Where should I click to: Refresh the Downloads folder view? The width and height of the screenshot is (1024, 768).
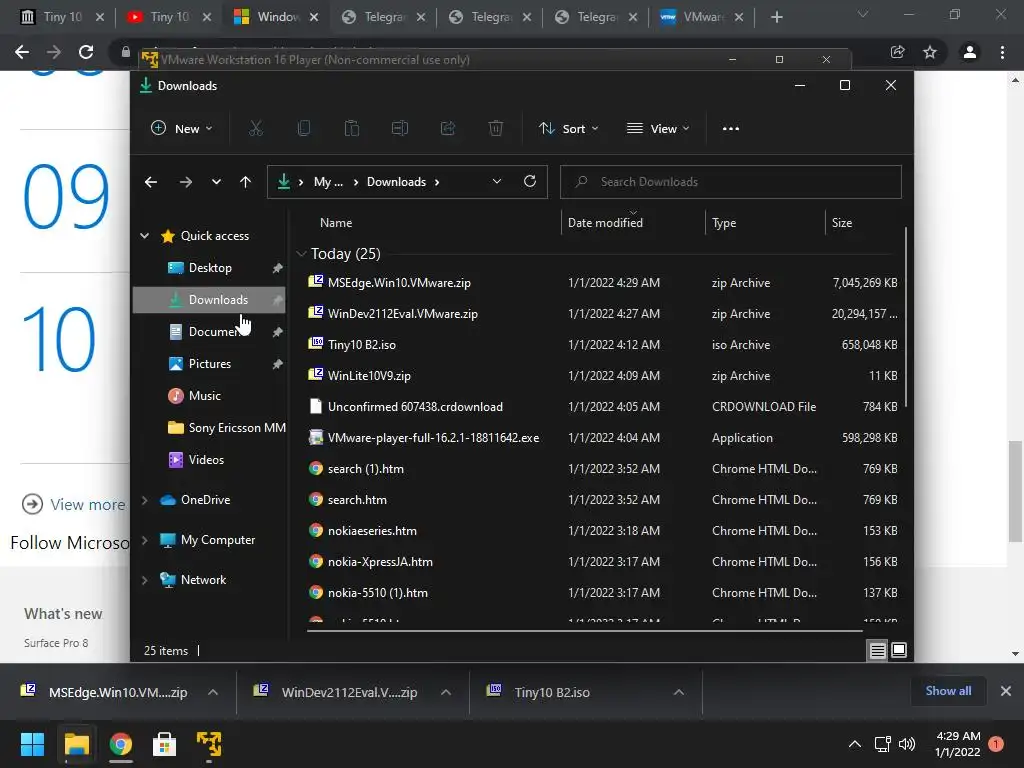[530, 182]
